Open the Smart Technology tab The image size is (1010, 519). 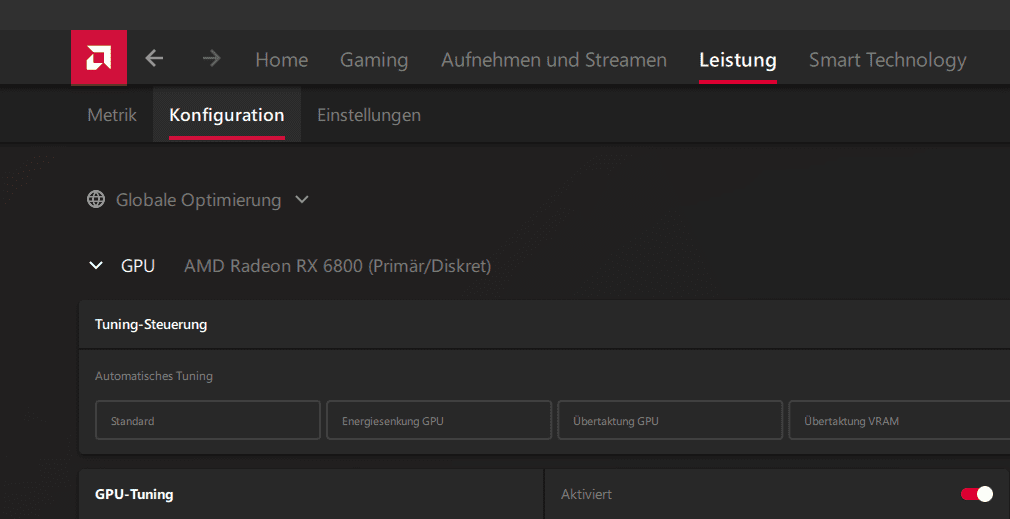click(x=888, y=60)
